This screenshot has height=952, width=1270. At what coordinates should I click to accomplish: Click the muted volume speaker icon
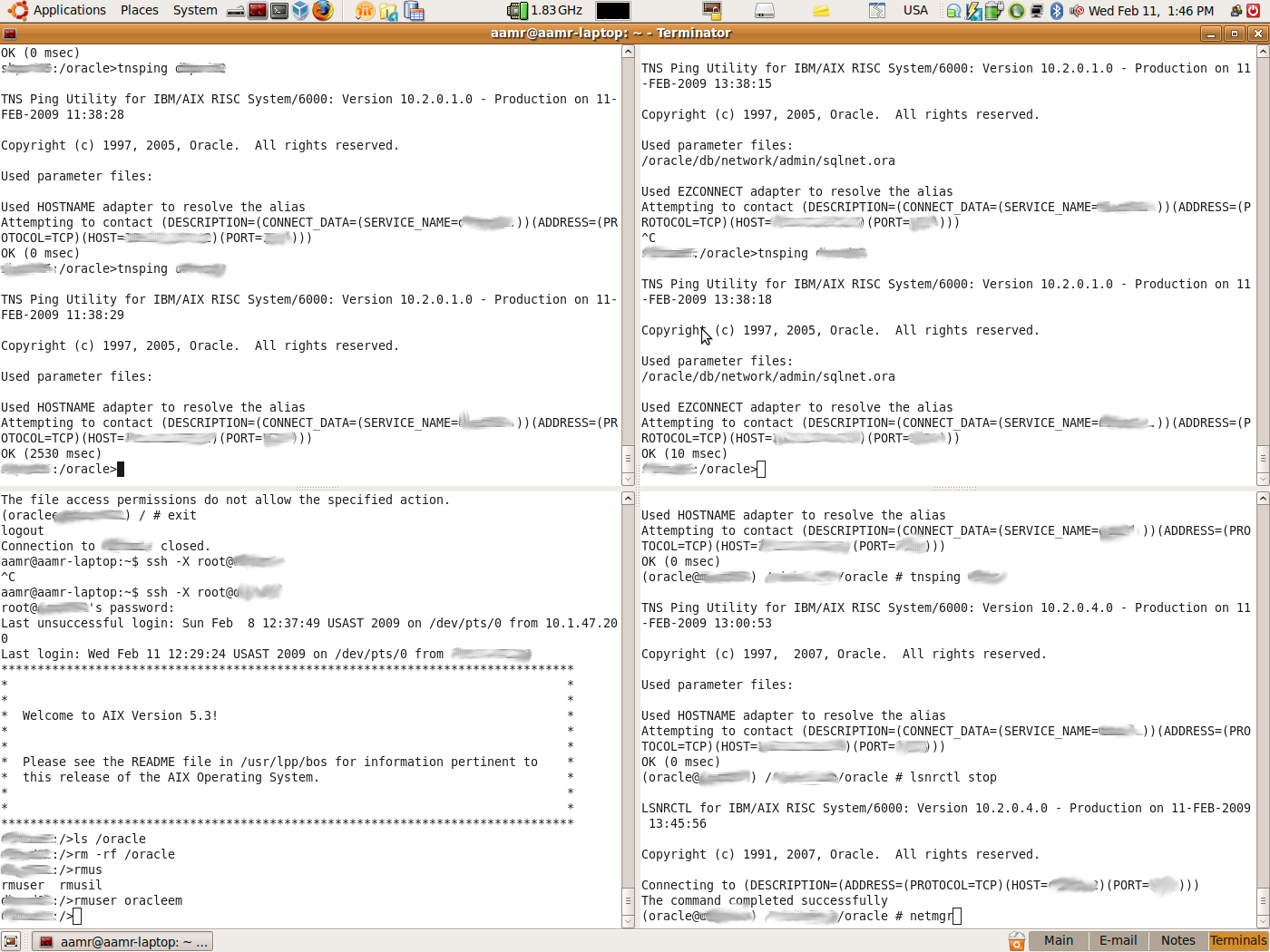click(x=1076, y=11)
